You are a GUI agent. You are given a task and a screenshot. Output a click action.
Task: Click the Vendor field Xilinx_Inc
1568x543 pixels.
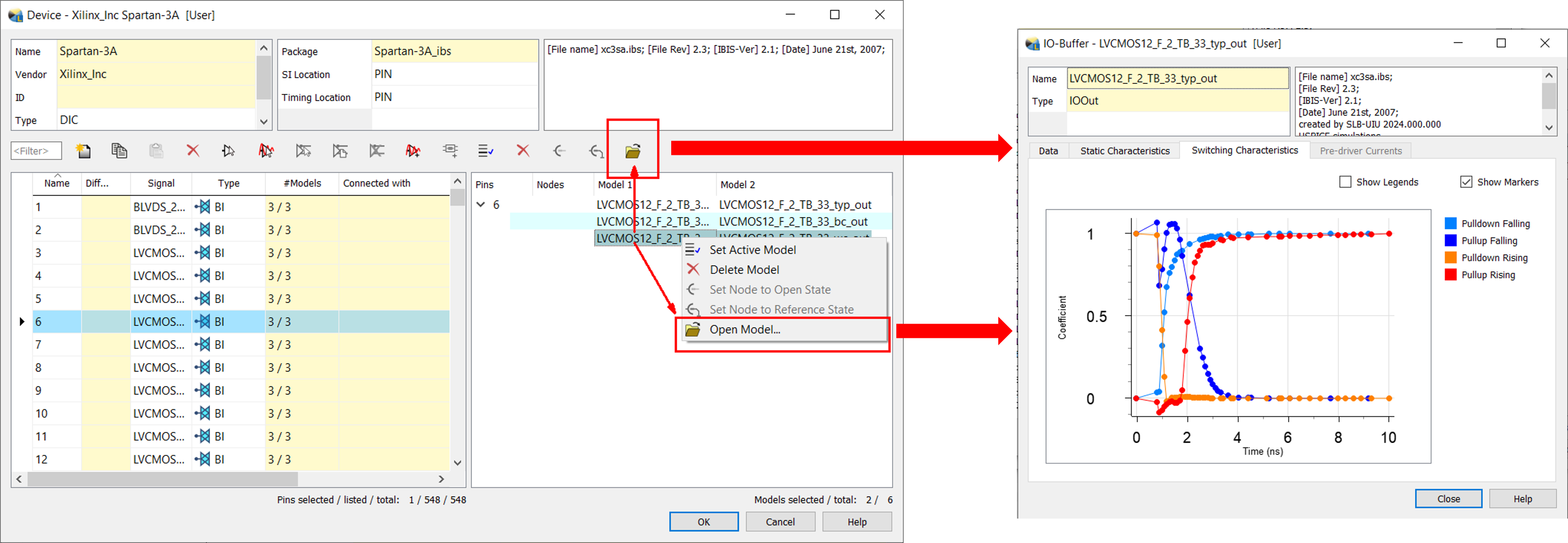click(156, 74)
